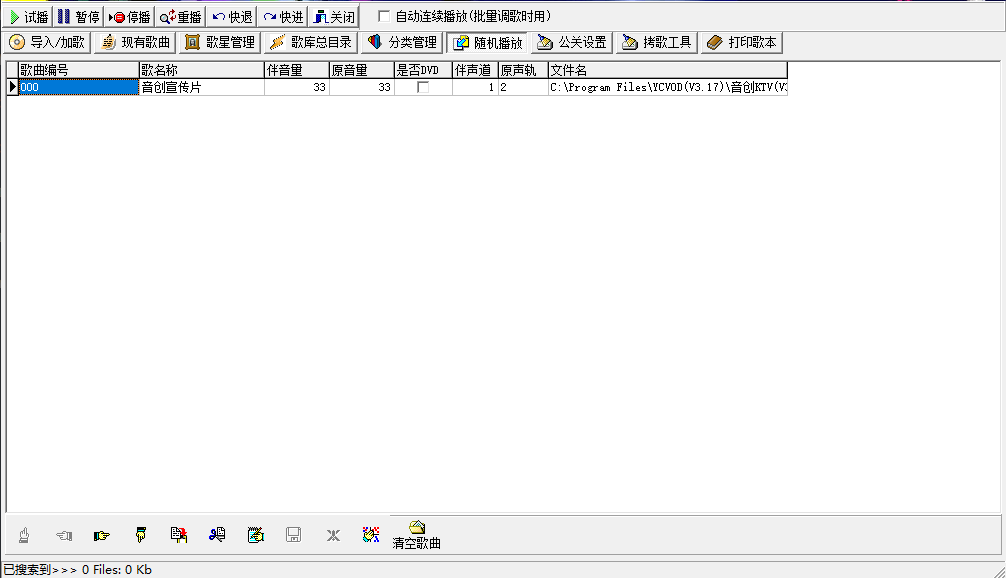Screen dimensions: 1006x578
Task: Pause playback with 暂停 button
Action: [78, 17]
